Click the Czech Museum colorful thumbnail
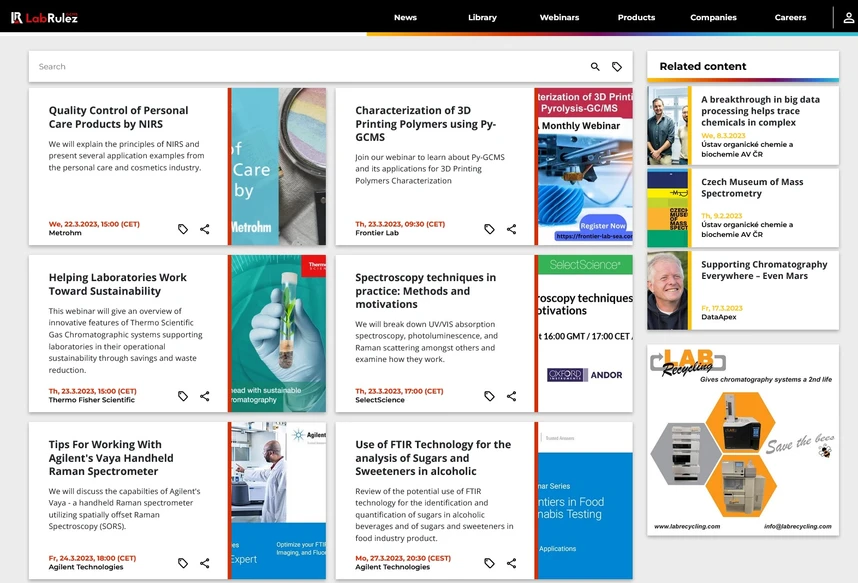 tap(668, 208)
